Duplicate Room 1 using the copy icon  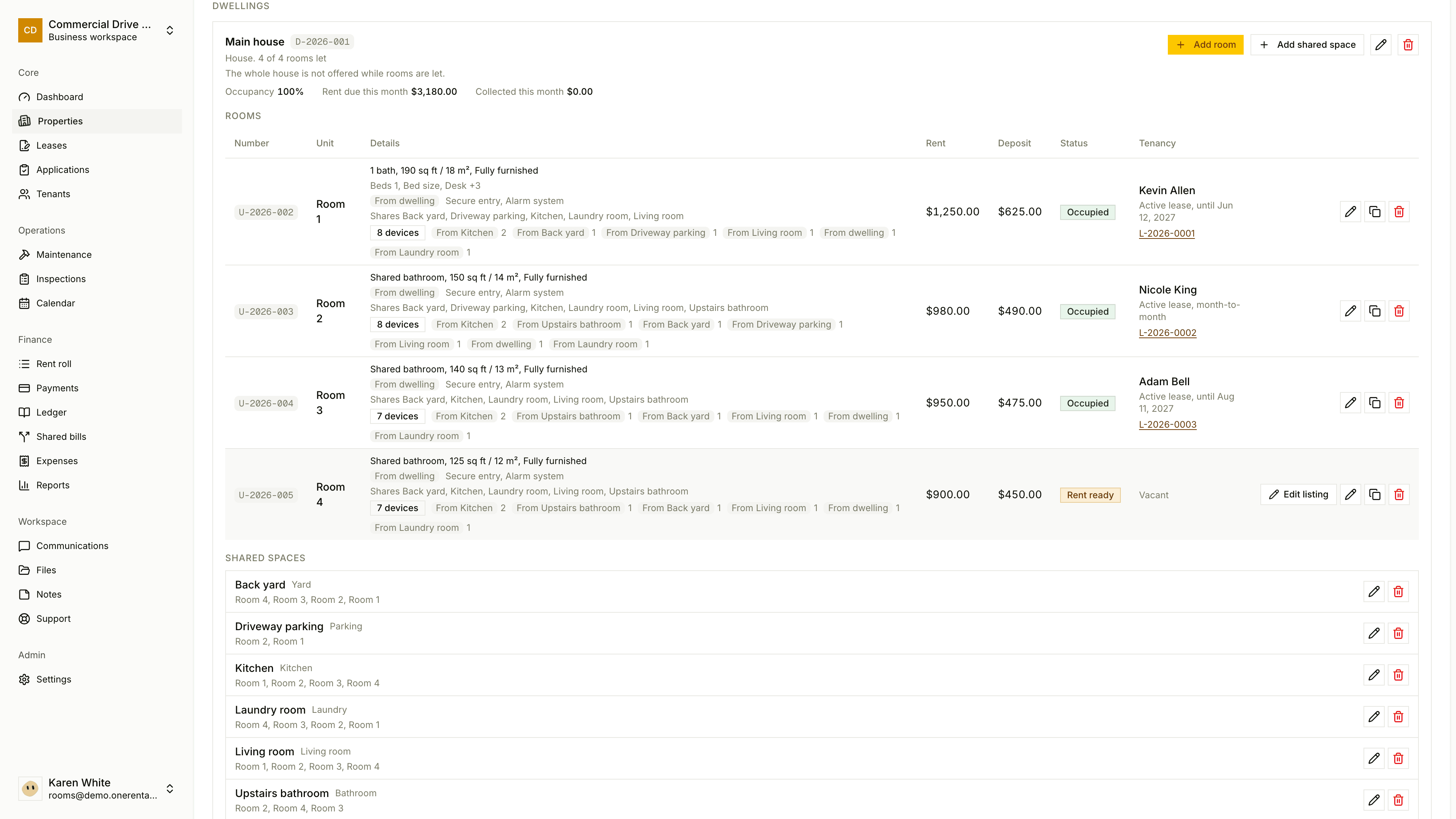pyautogui.click(x=1374, y=212)
